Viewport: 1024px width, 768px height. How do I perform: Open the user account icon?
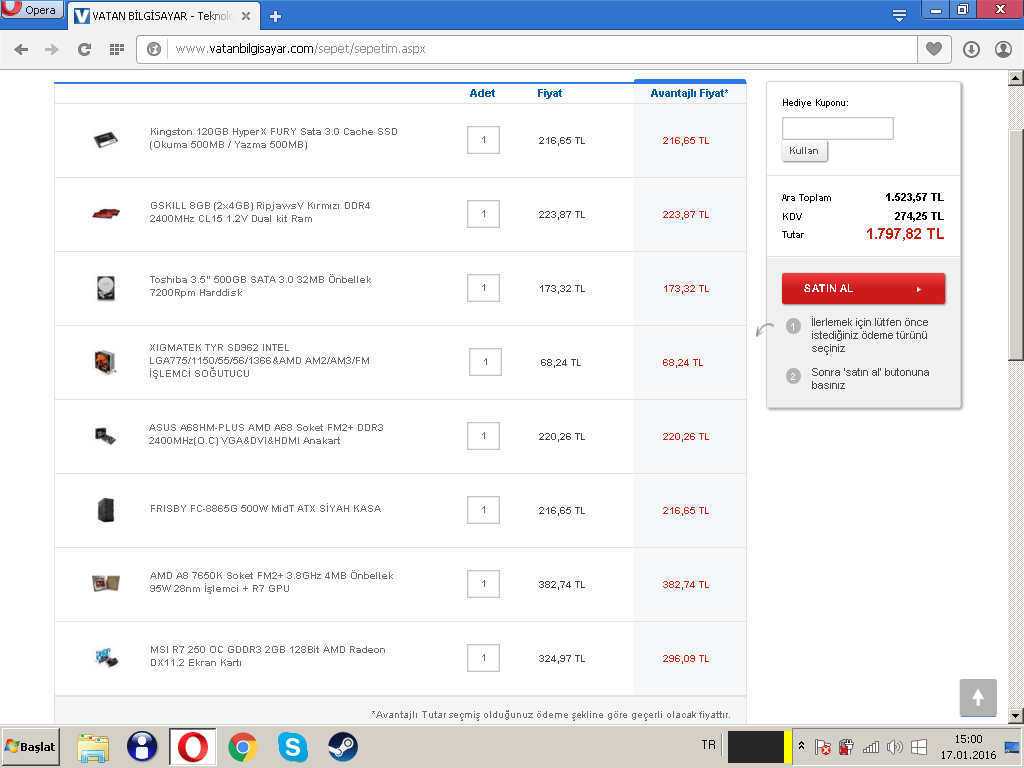pyautogui.click(x=1003, y=49)
